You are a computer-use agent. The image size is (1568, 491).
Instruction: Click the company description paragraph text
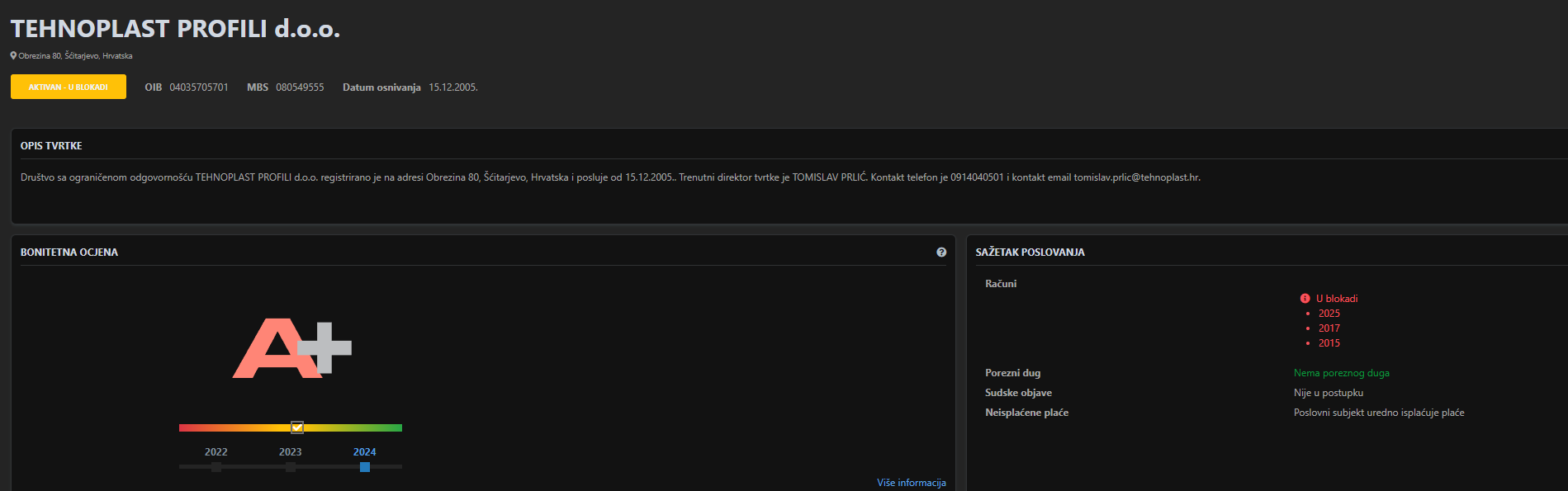click(610, 177)
